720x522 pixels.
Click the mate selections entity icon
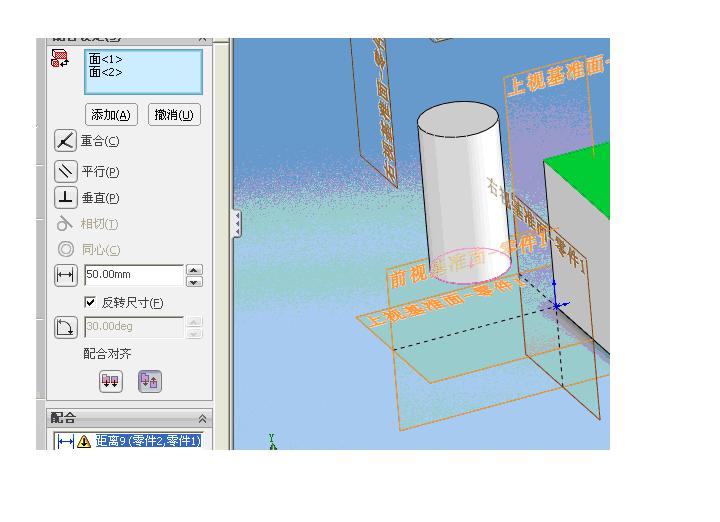60,58
